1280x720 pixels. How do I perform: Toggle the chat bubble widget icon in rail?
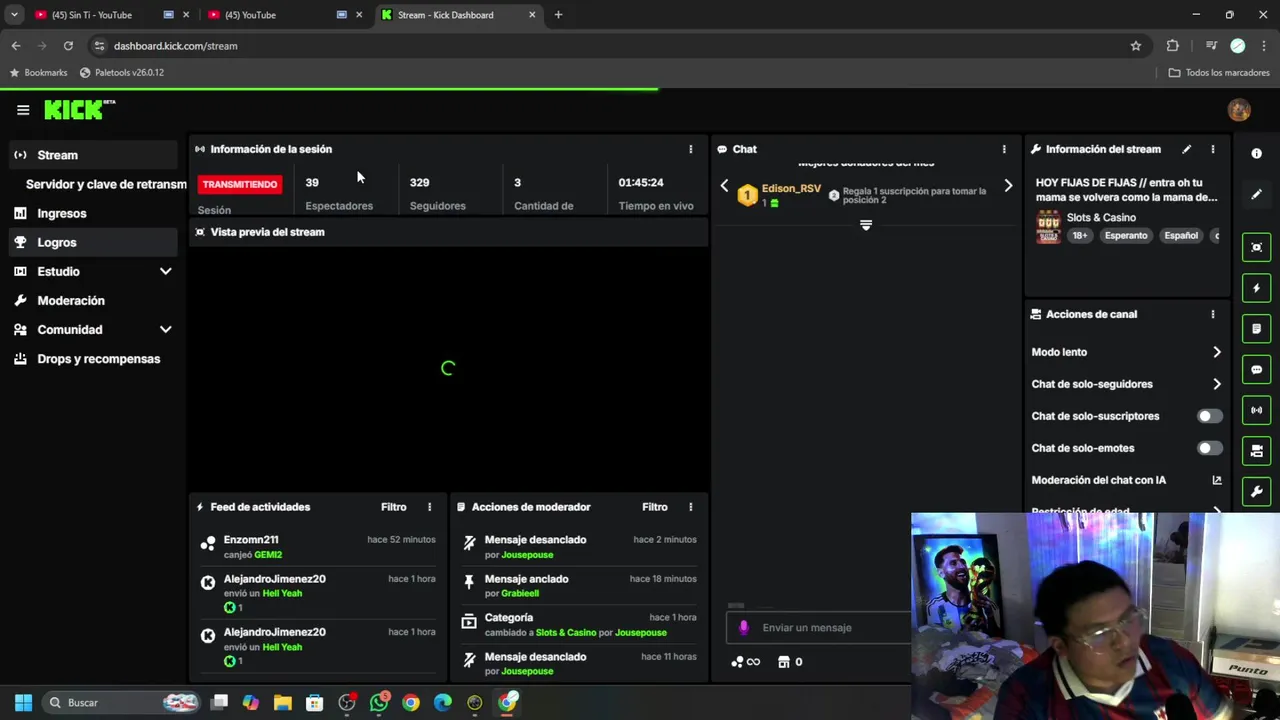tap(1257, 369)
